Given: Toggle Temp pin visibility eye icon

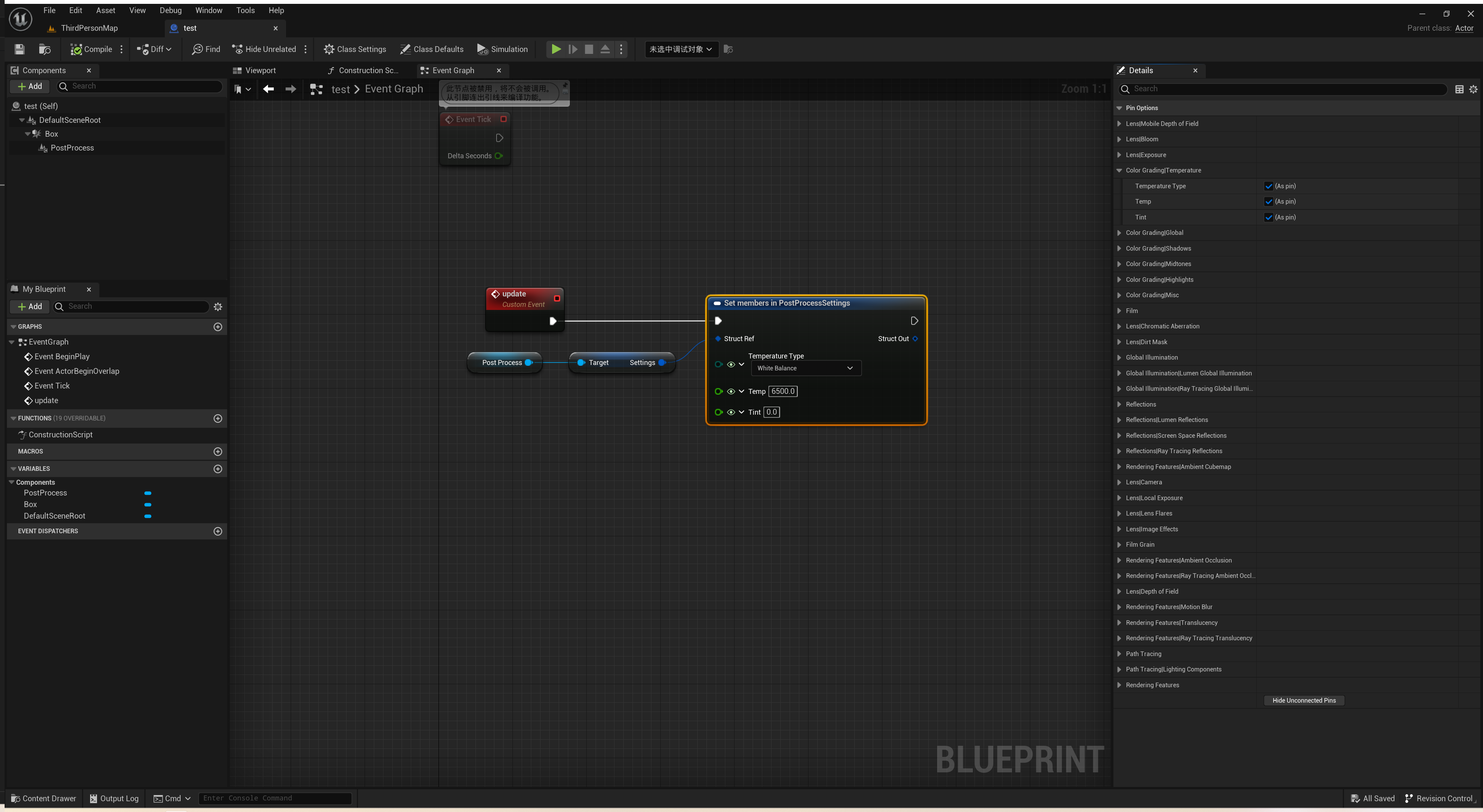Looking at the screenshot, I should [x=731, y=392].
